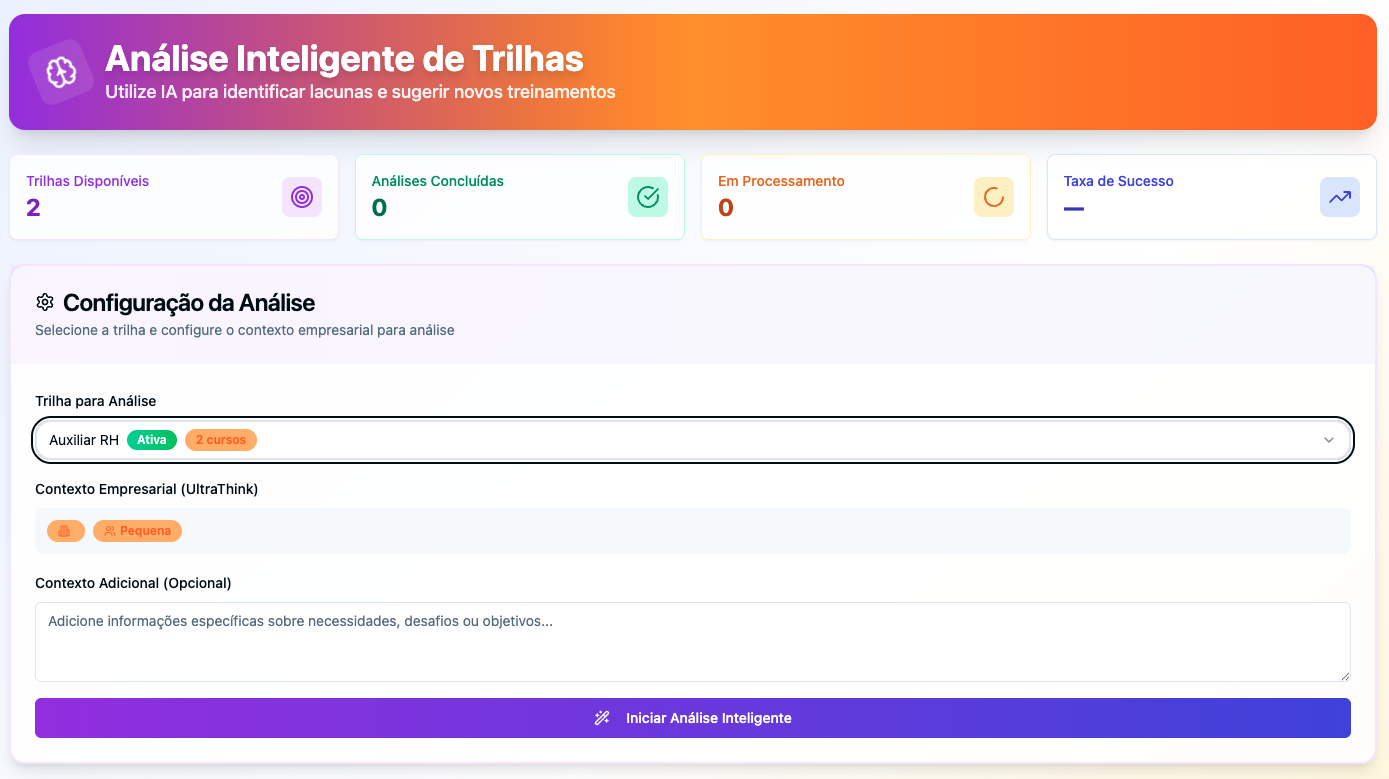Click the trending arrow icon on Taxa de Sucesso
Image resolution: width=1389 pixels, height=779 pixels.
(1339, 197)
